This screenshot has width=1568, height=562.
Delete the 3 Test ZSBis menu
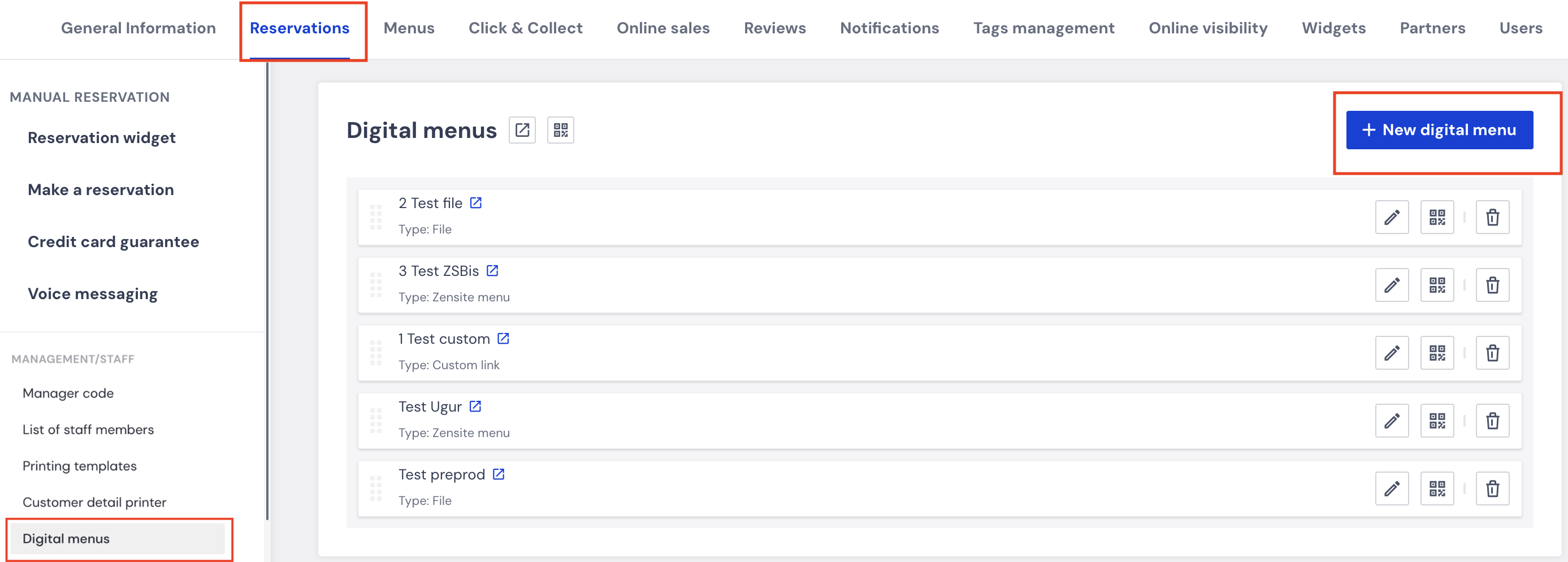[x=1492, y=285]
